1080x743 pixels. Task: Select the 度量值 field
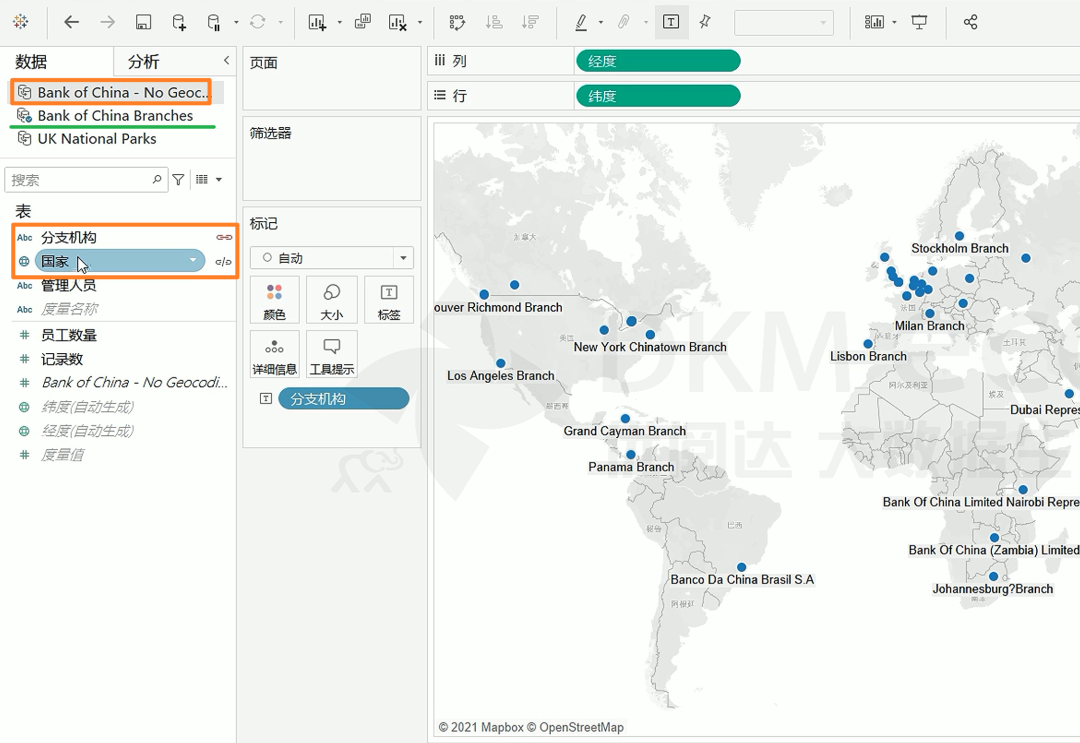pyautogui.click(x=62, y=455)
